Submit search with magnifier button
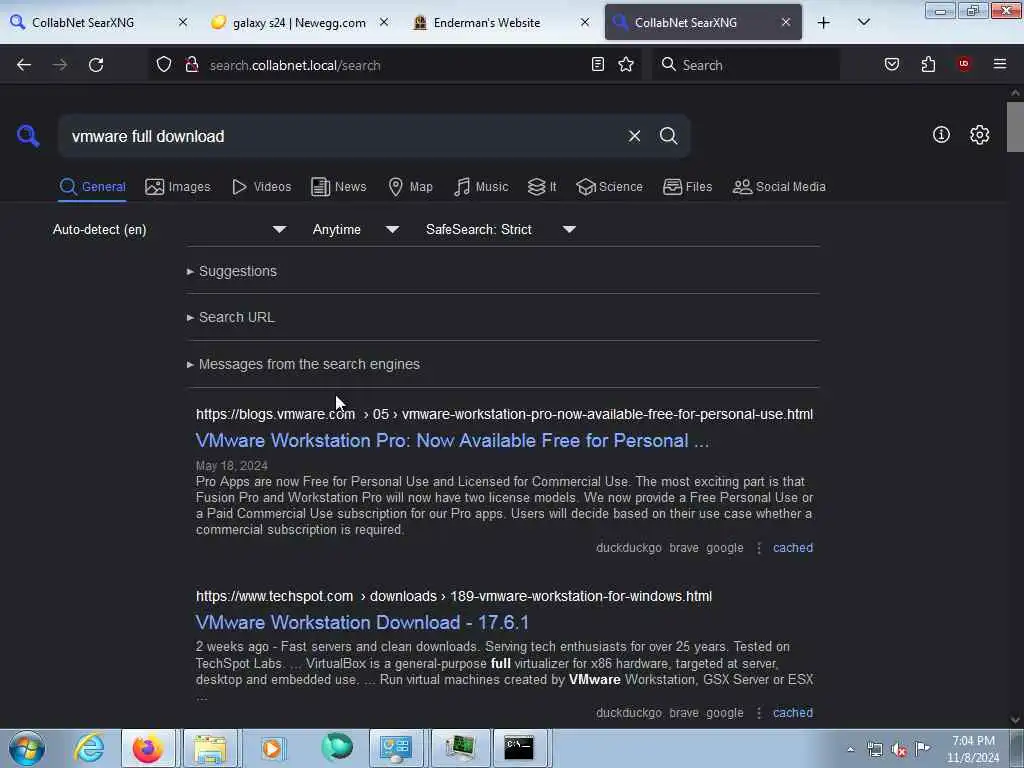The width and height of the screenshot is (1024, 768). pyautogui.click(x=669, y=136)
